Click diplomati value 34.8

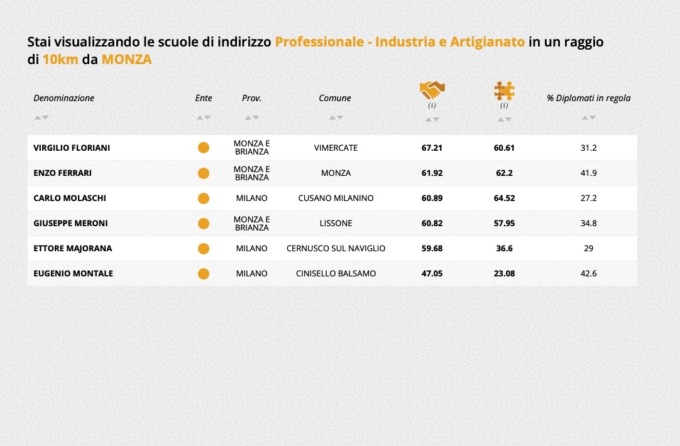click(588, 223)
